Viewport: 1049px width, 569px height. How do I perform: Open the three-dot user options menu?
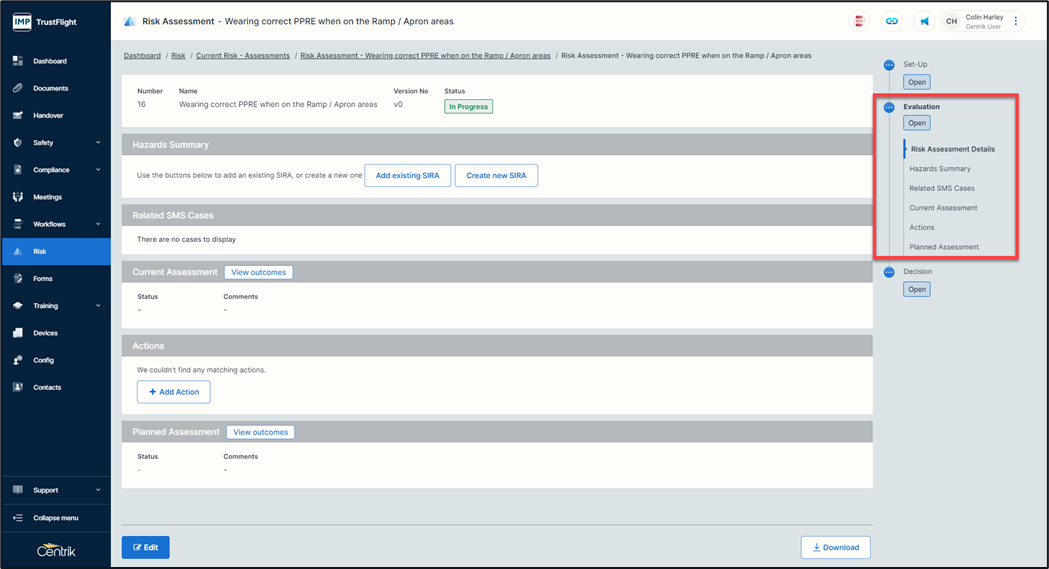[1016, 21]
